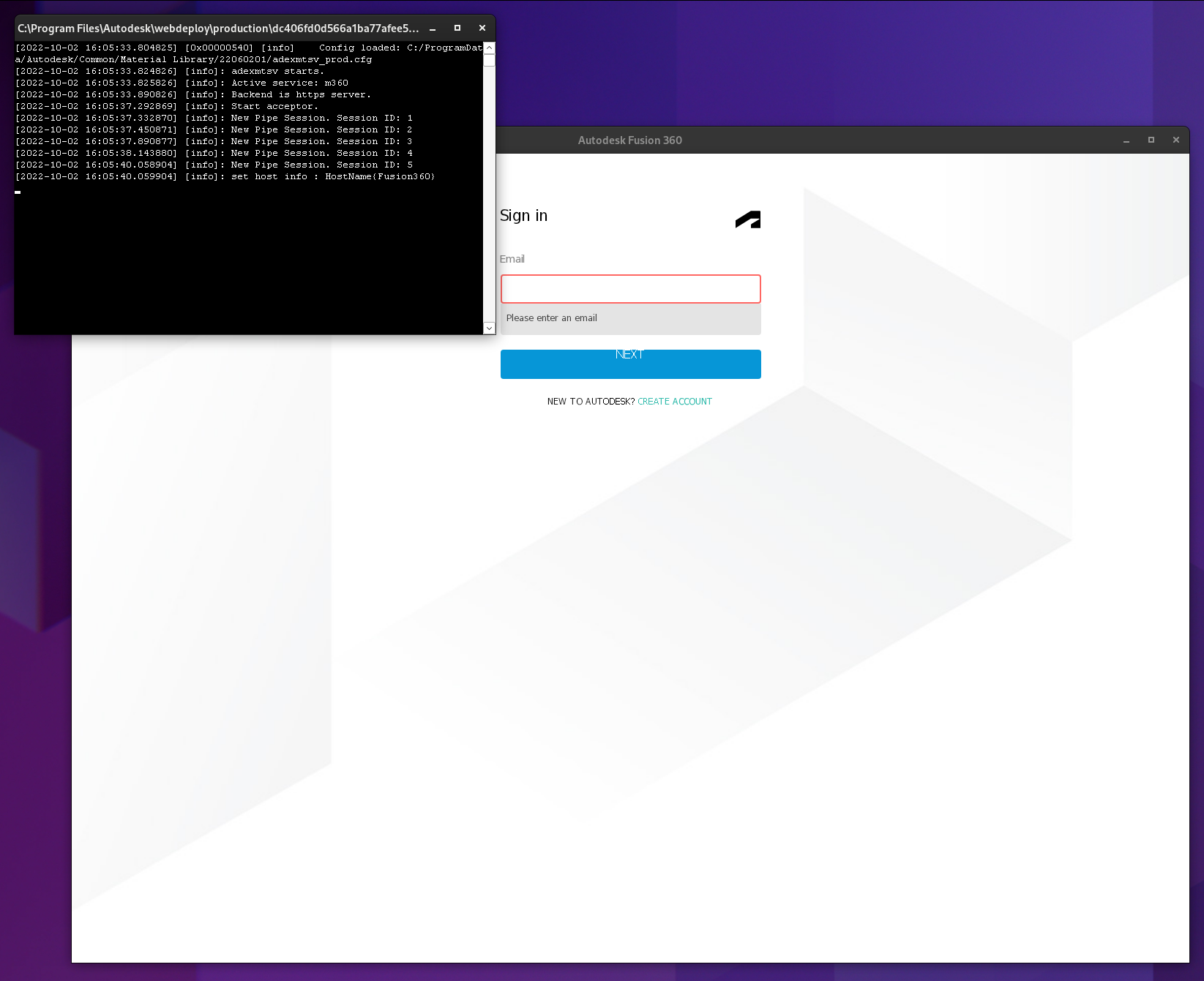Maximize the console window
Viewport: 1204px width, 981px height.
[457, 28]
